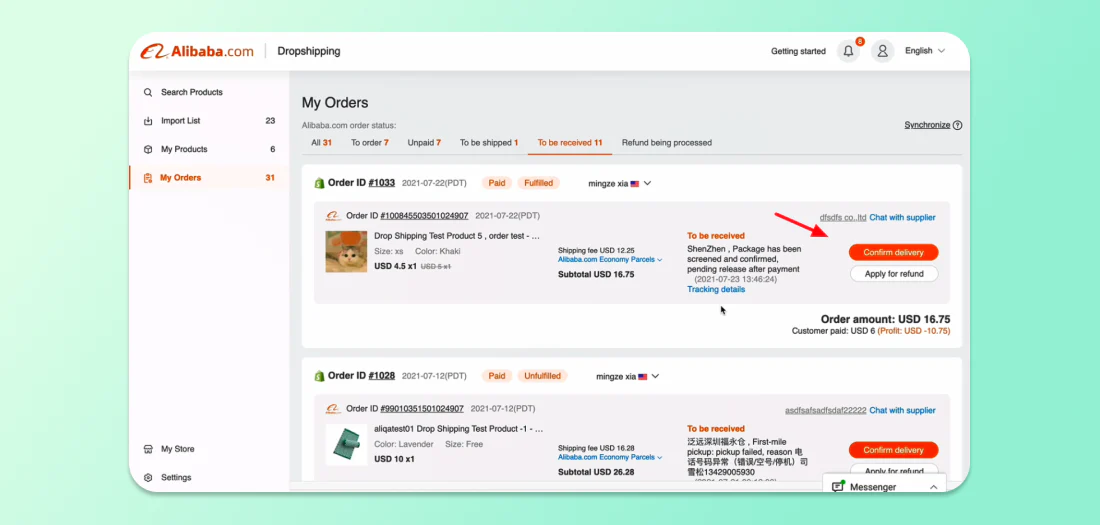Expand the Messenger panel chevron

(933, 487)
